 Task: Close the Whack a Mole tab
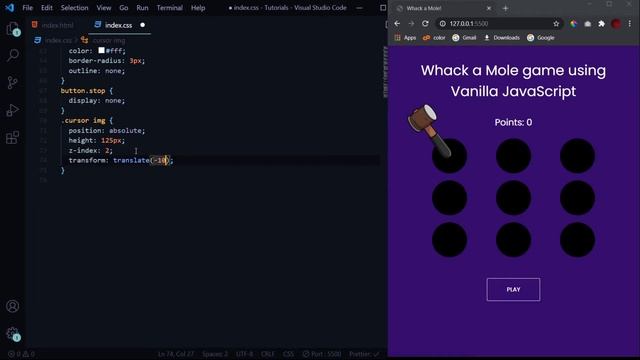pos(489,8)
